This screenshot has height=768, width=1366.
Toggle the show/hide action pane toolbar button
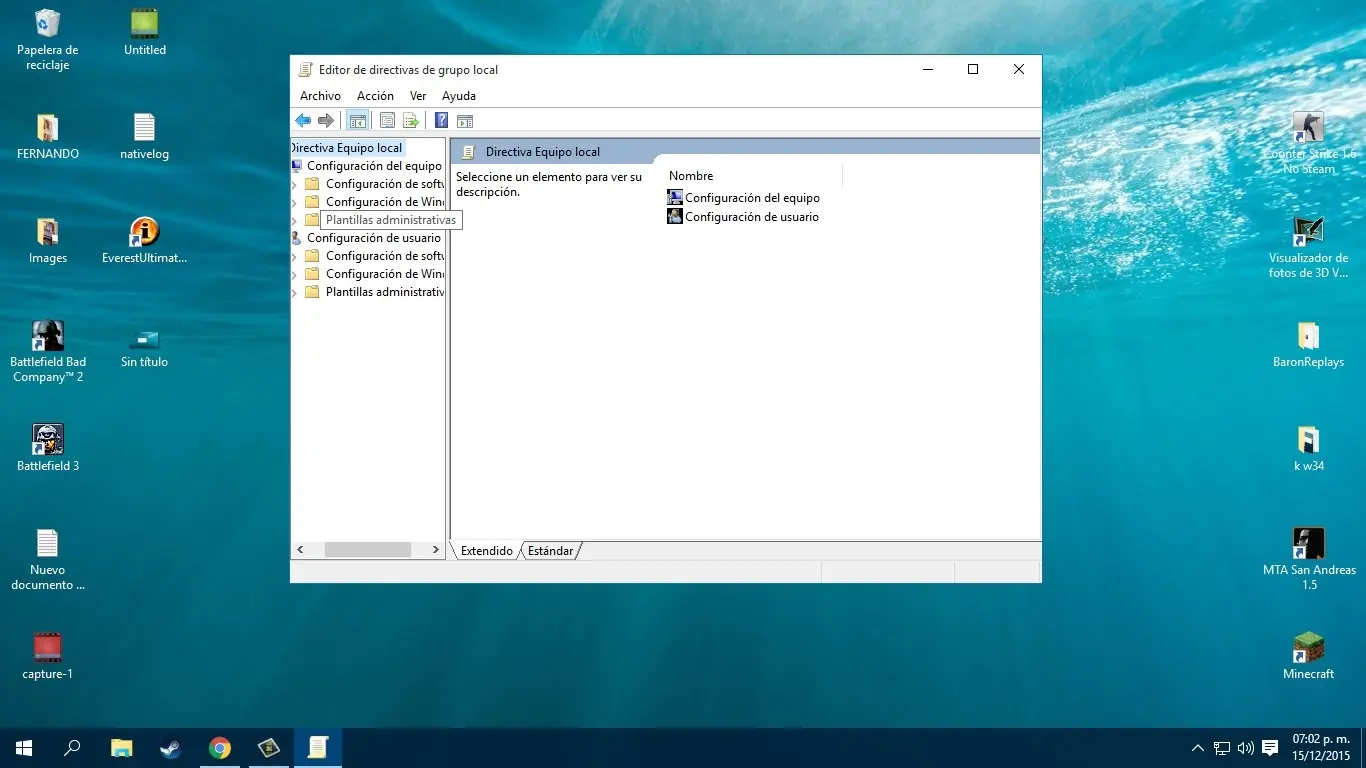click(464, 121)
